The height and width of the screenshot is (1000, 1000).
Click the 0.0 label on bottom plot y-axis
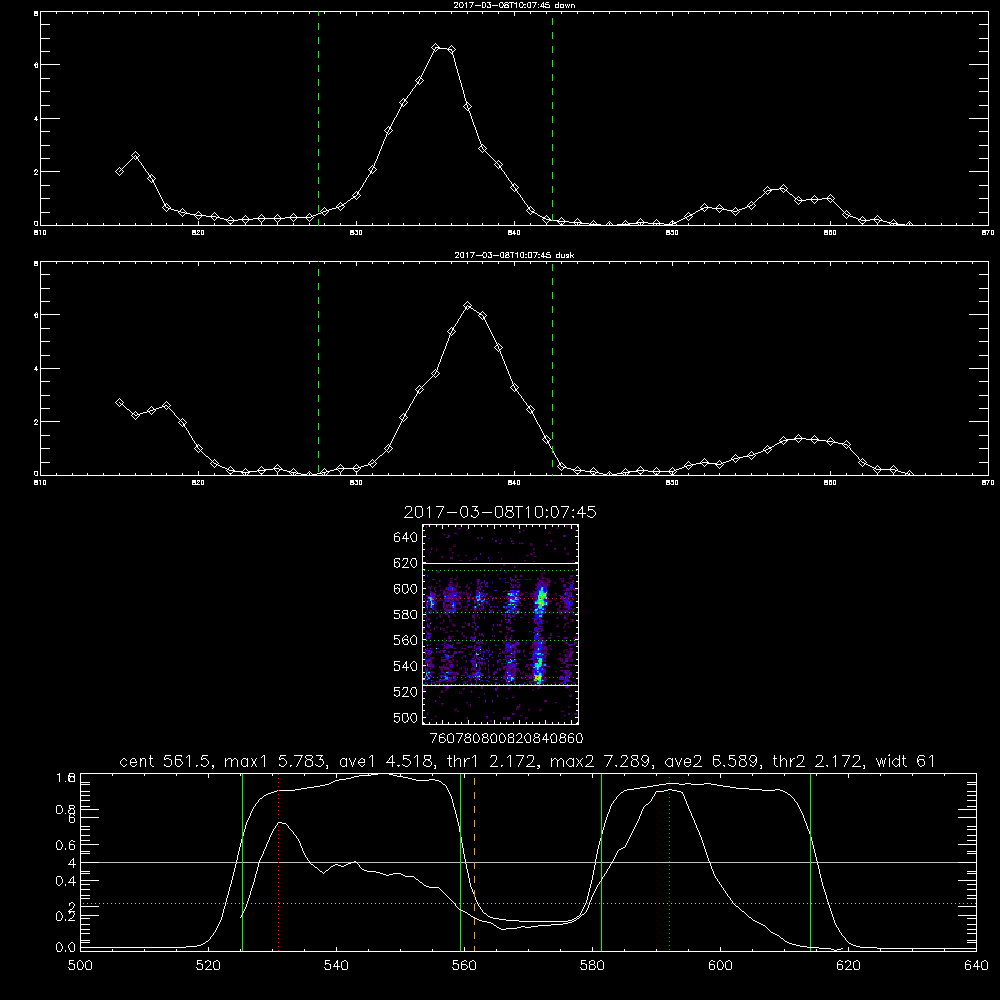coord(66,948)
